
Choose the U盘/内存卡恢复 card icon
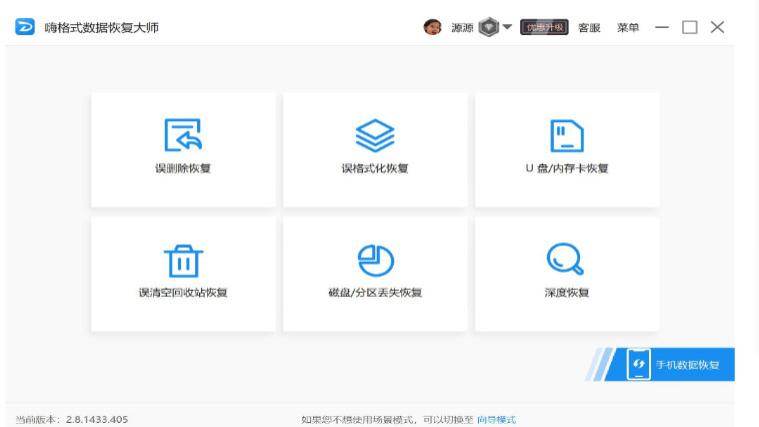tap(567, 136)
